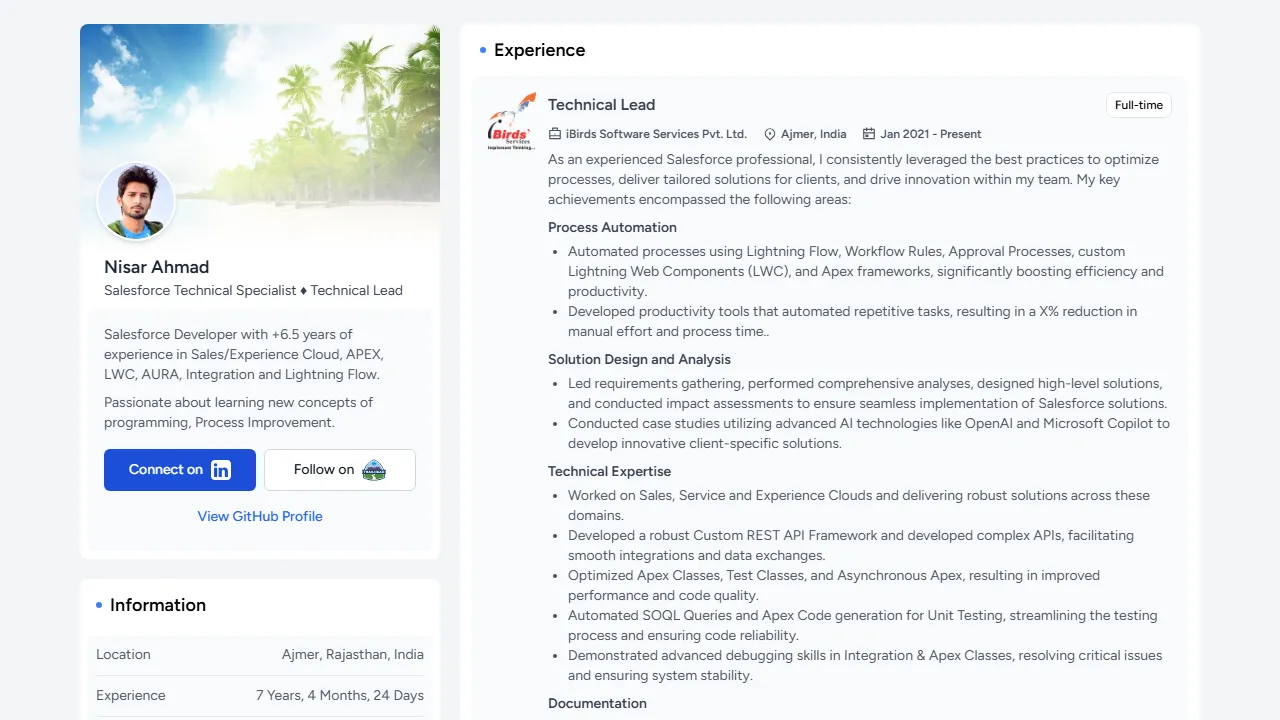
Task: Select the Technical Lead job title
Action: (601, 105)
